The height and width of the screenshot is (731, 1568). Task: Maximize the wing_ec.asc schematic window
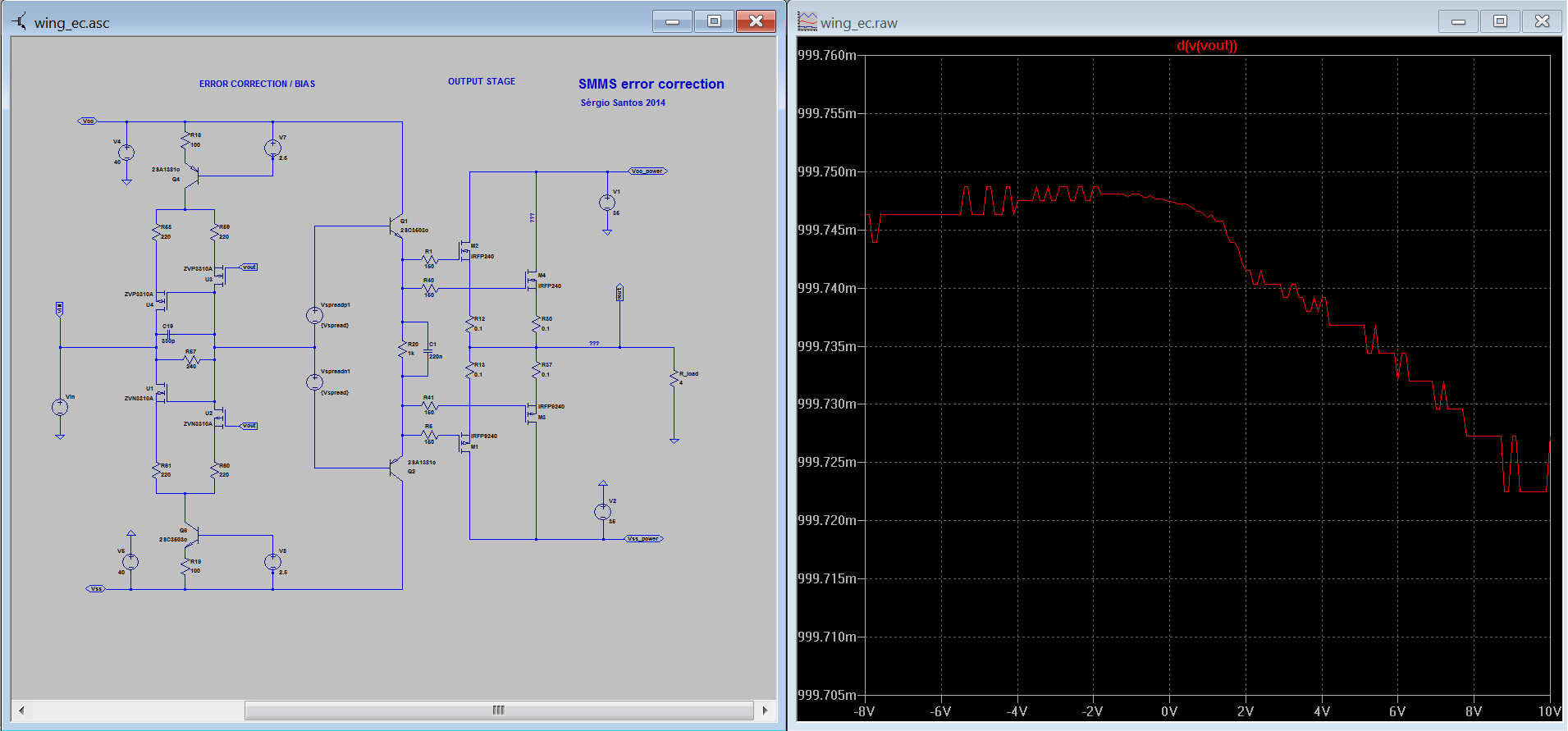[715, 21]
